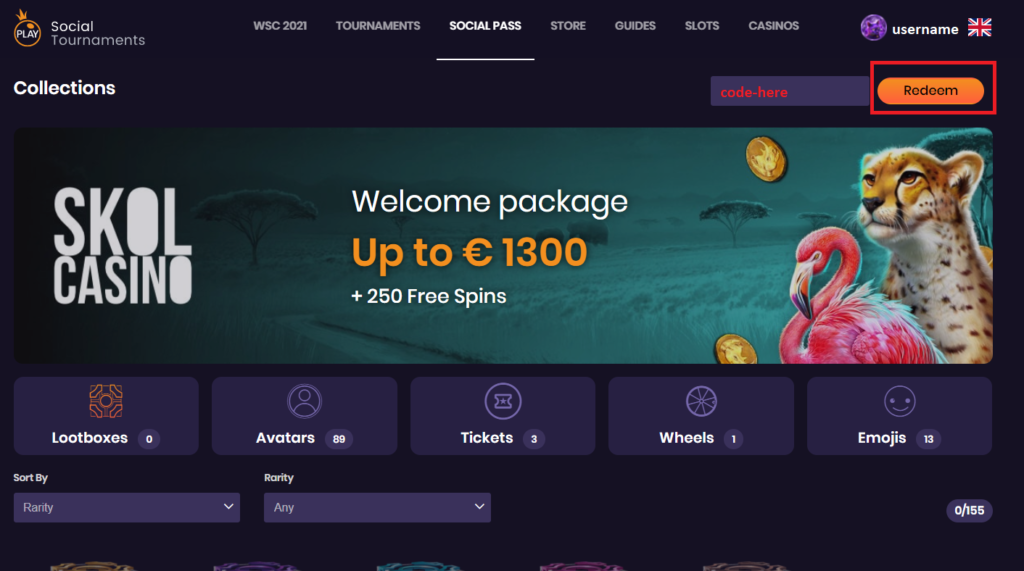1024x571 pixels.
Task: Go to the Tournaments menu item
Action: click(378, 26)
